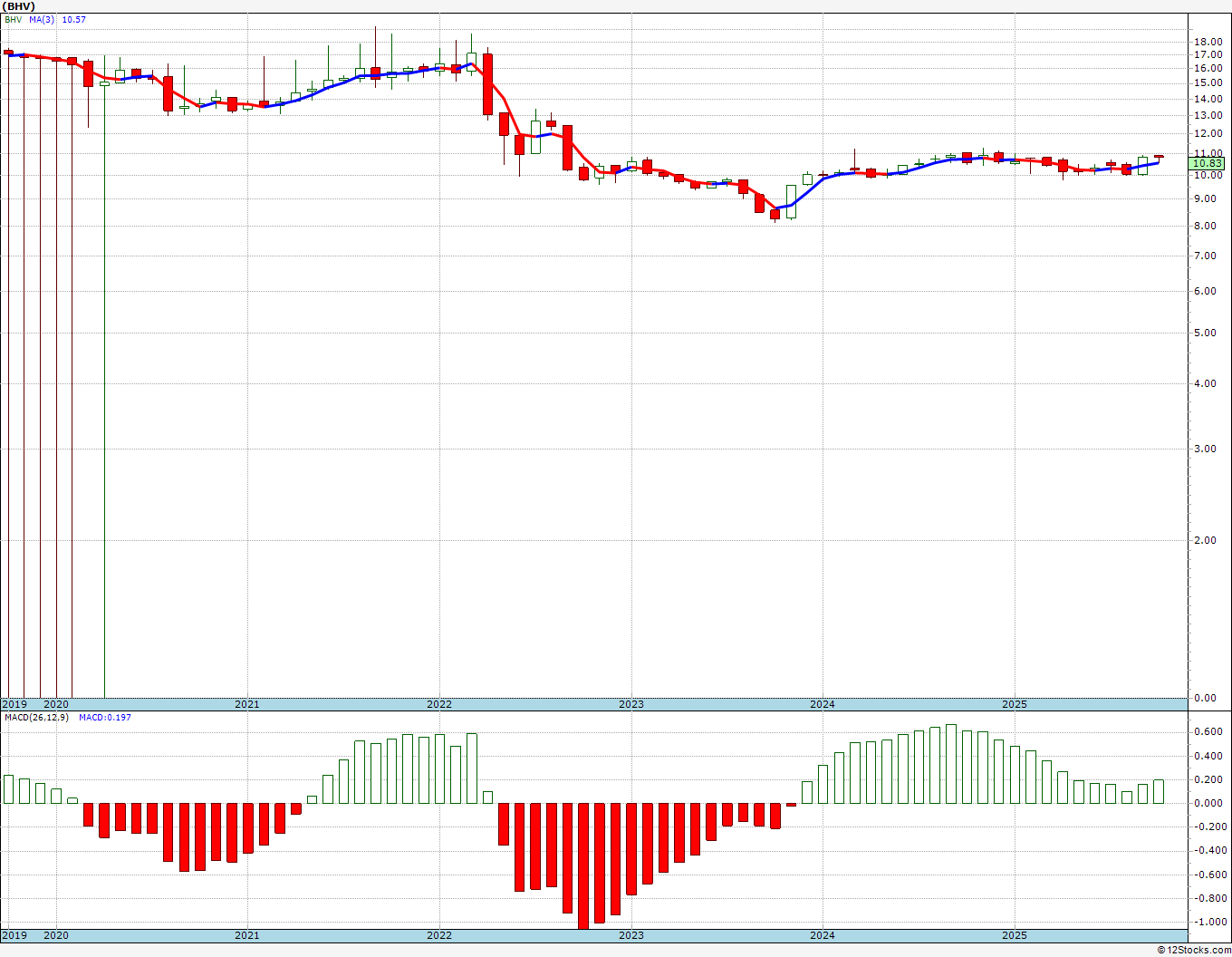
Task: Click the (BHV) ticker title above the chart
Action: click(20, 6)
